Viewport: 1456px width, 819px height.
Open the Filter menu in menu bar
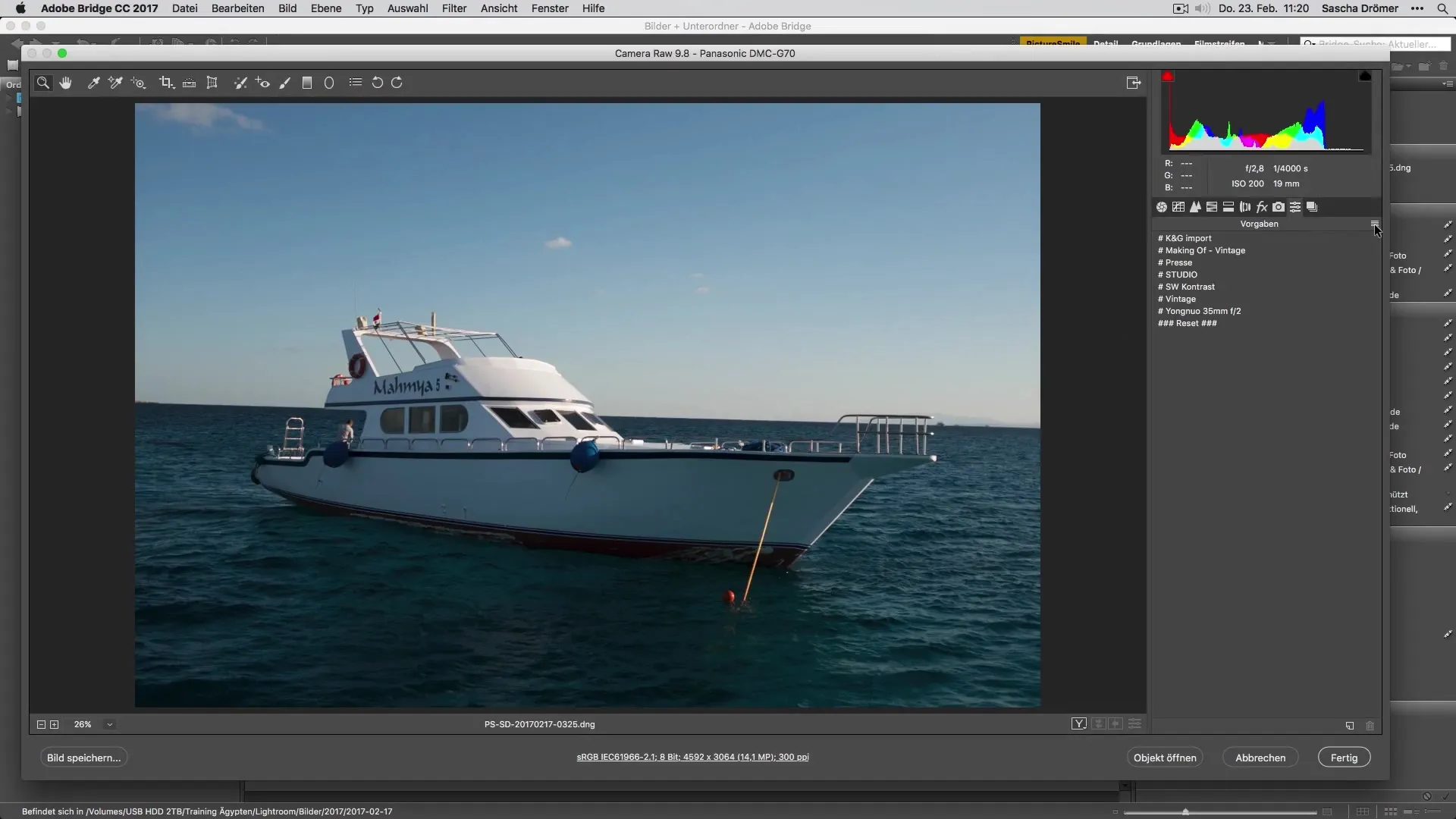[453, 8]
